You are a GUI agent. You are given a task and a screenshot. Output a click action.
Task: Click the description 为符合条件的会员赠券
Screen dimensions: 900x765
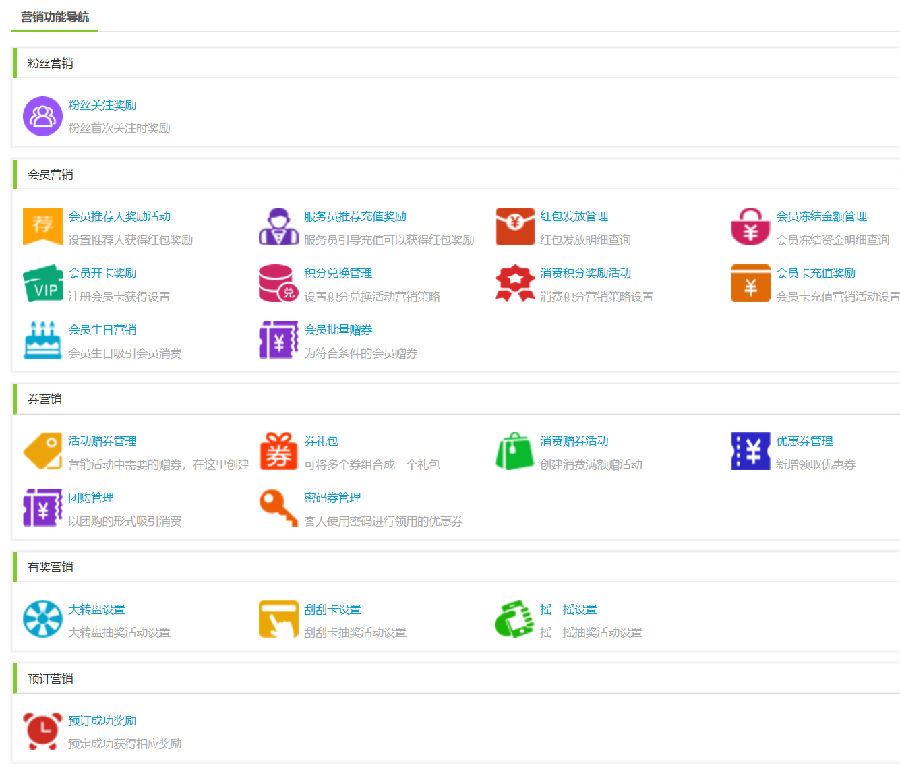(x=360, y=353)
